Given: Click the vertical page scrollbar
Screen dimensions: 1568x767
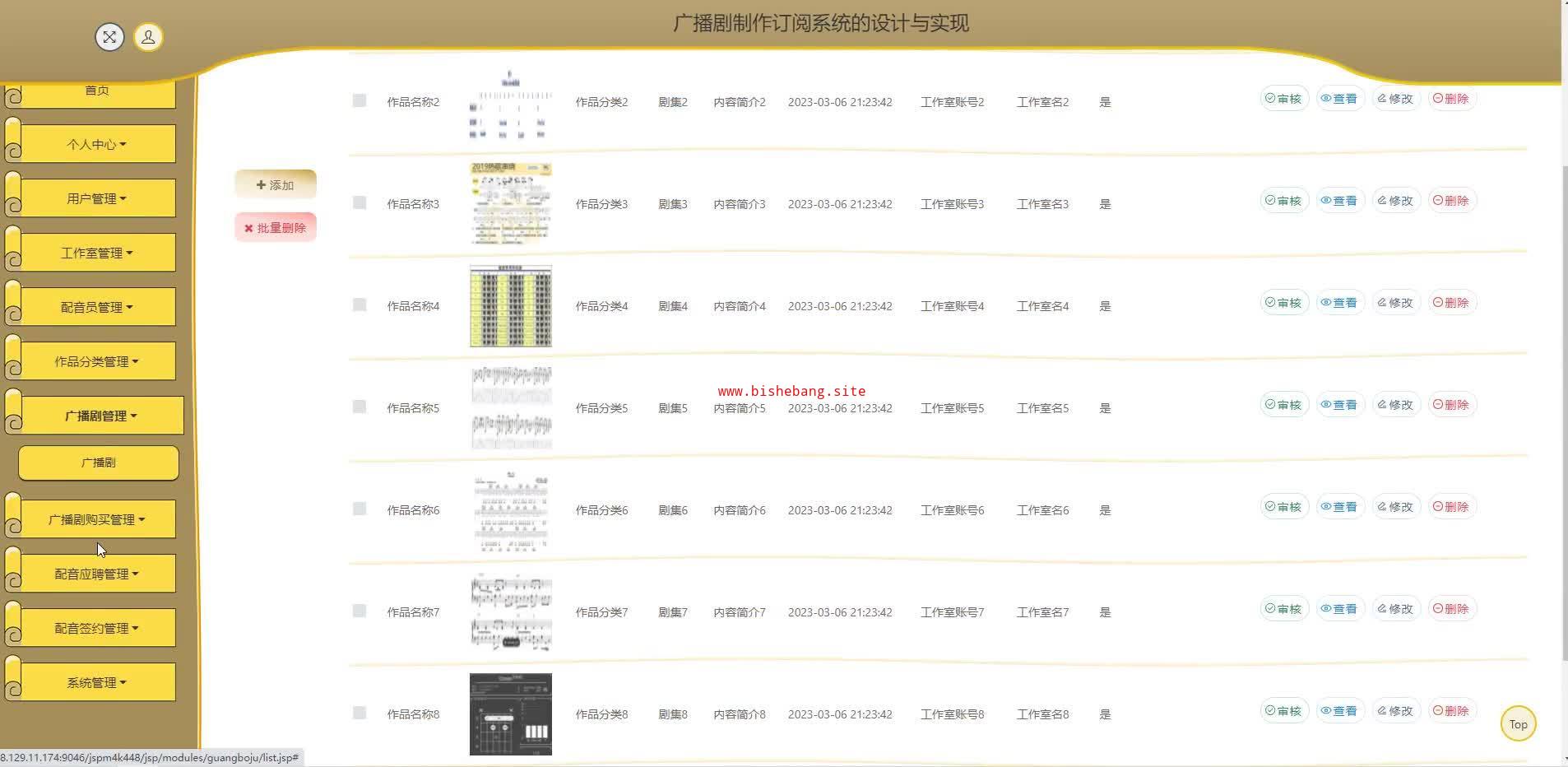Looking at the screenshot, I should point(1564,411).
